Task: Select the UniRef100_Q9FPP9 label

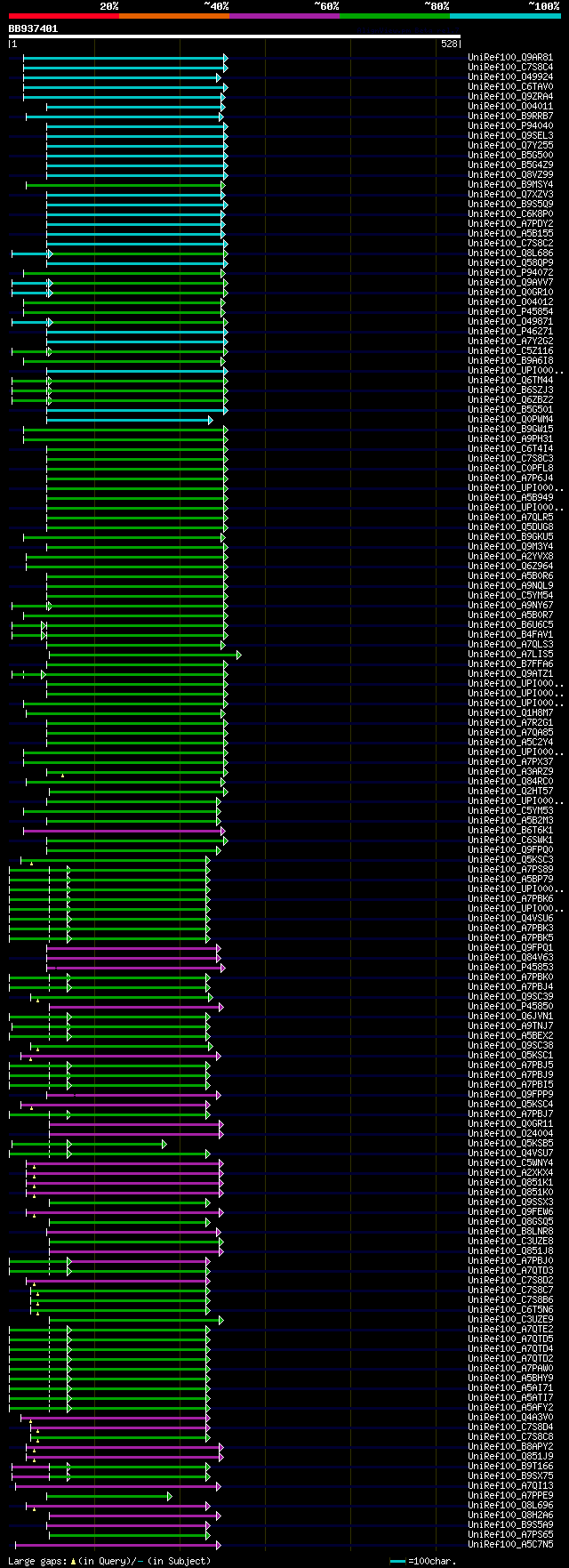Action: click(510, 1094)
